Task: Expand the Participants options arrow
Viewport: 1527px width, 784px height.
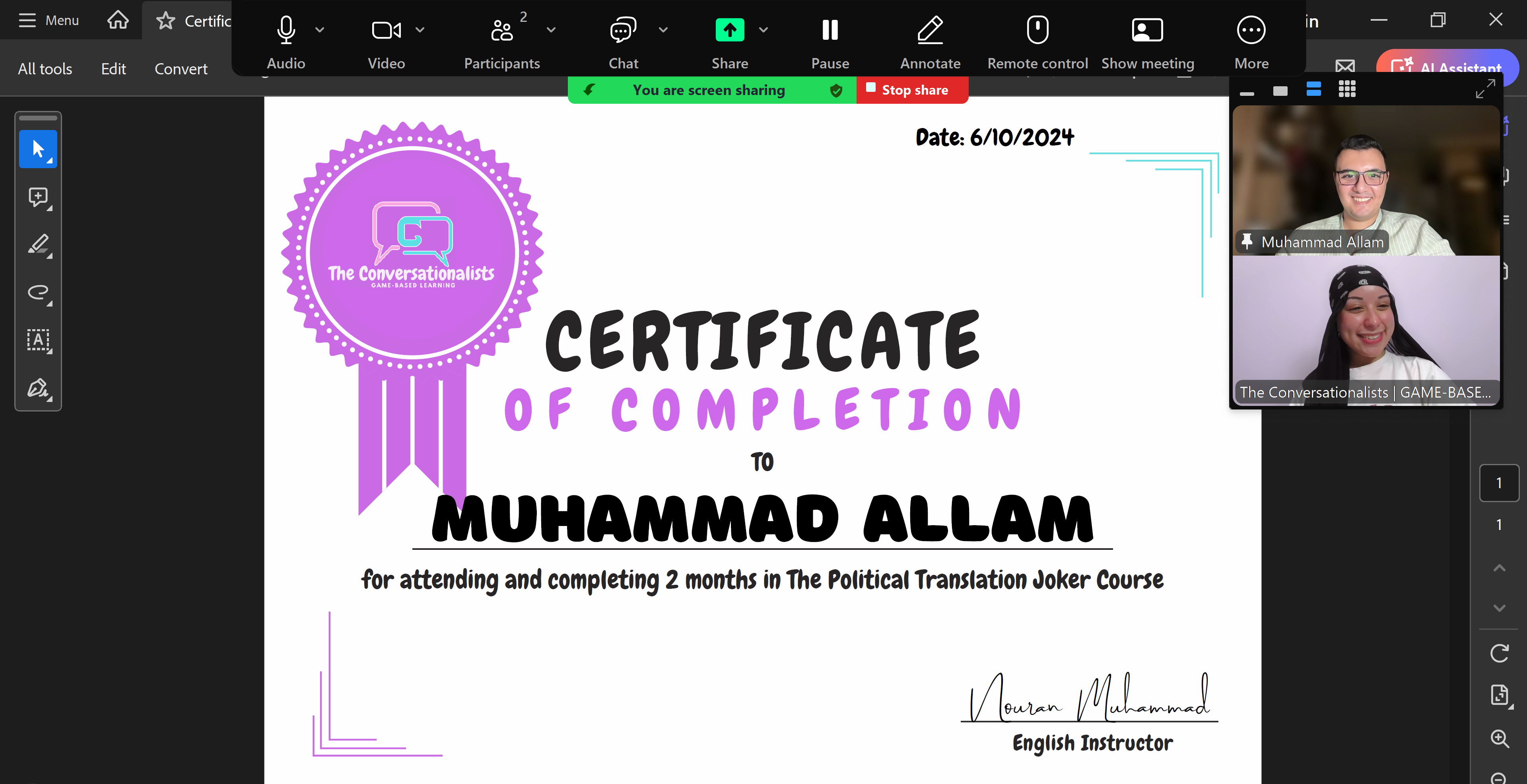Action: (x=551, y=30)
